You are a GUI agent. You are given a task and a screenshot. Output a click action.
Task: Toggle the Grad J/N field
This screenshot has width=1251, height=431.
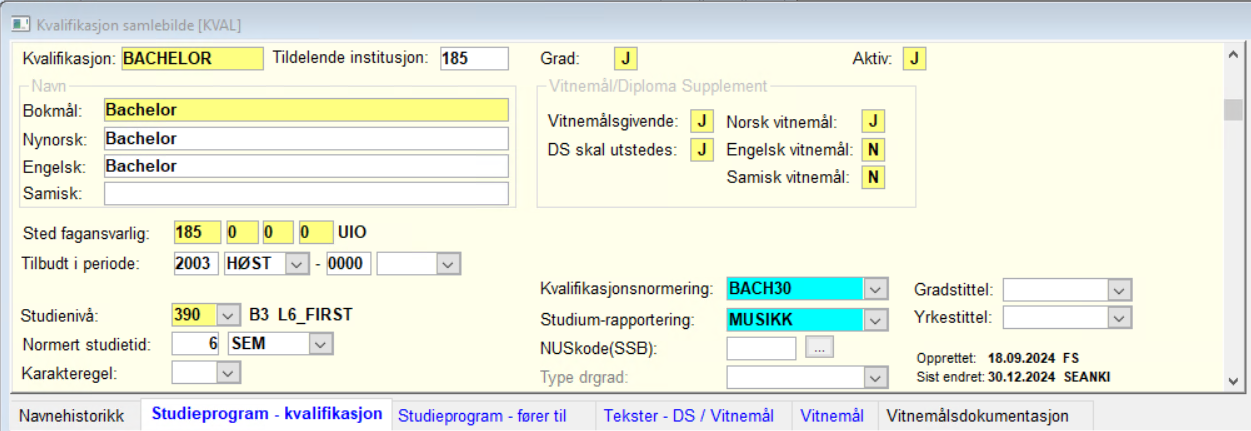(x=625, y=59)
